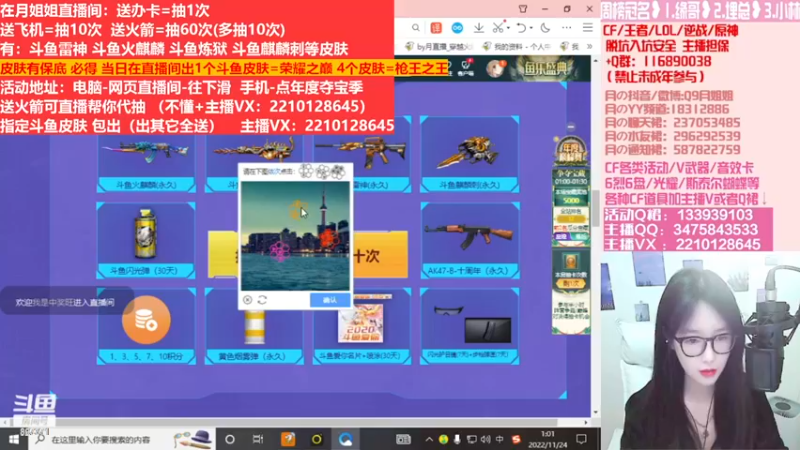Open the 鱼乐盛典 banner
The image size is (800, 450).
[x=546, y=68]
